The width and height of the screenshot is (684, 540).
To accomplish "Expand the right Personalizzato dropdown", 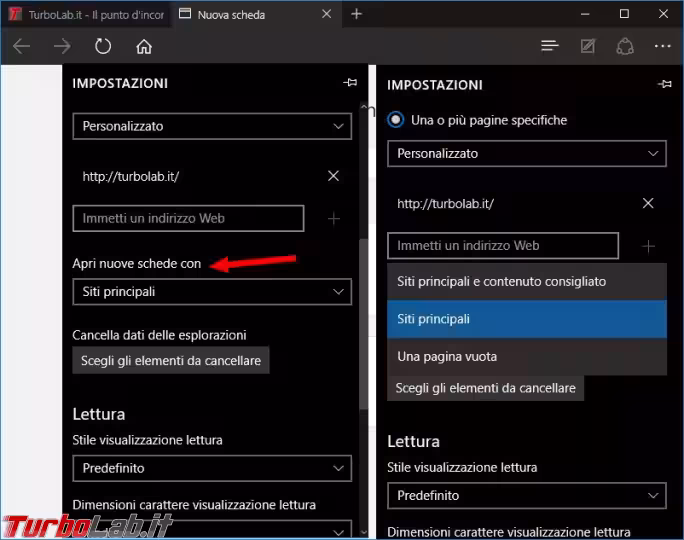I will pos(527,154).
